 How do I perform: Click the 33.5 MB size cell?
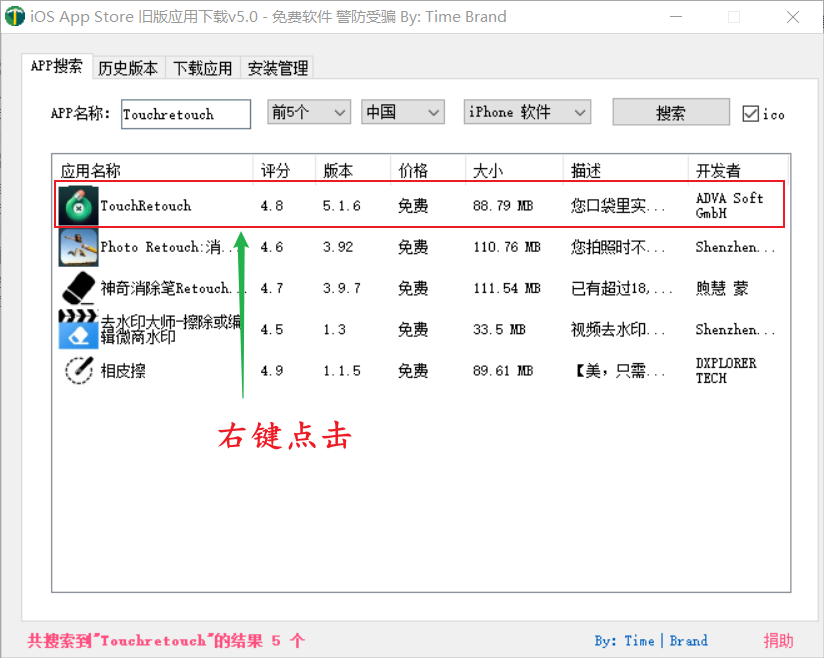[499, 330]
